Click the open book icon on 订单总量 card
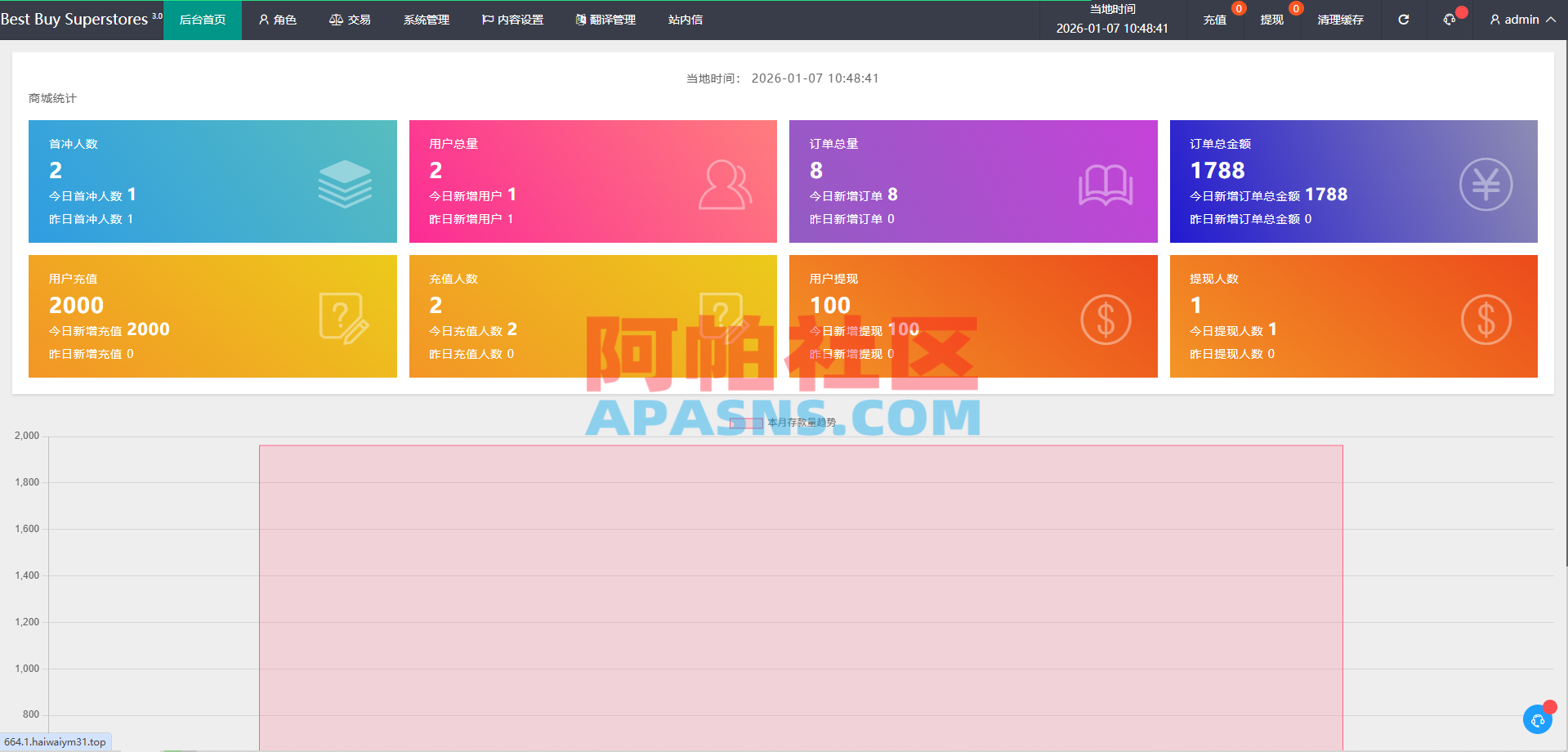 coord(1106,185)
